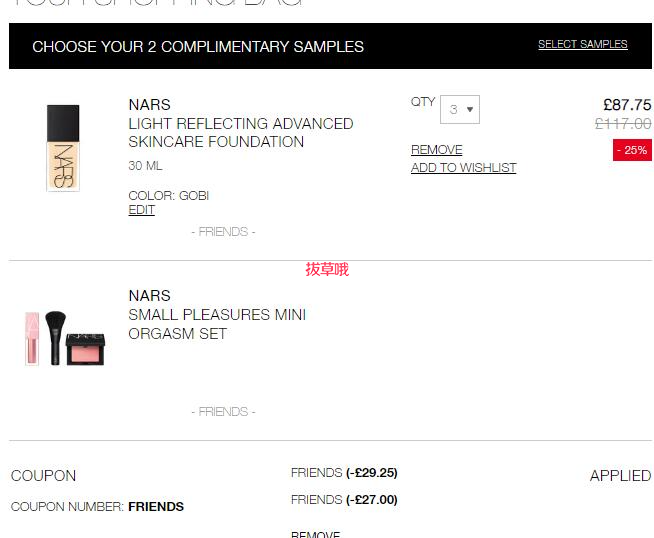Viewport: 654px width, 538px height.
Task: Click the red -25% discount badge
Action: (632, 150)
